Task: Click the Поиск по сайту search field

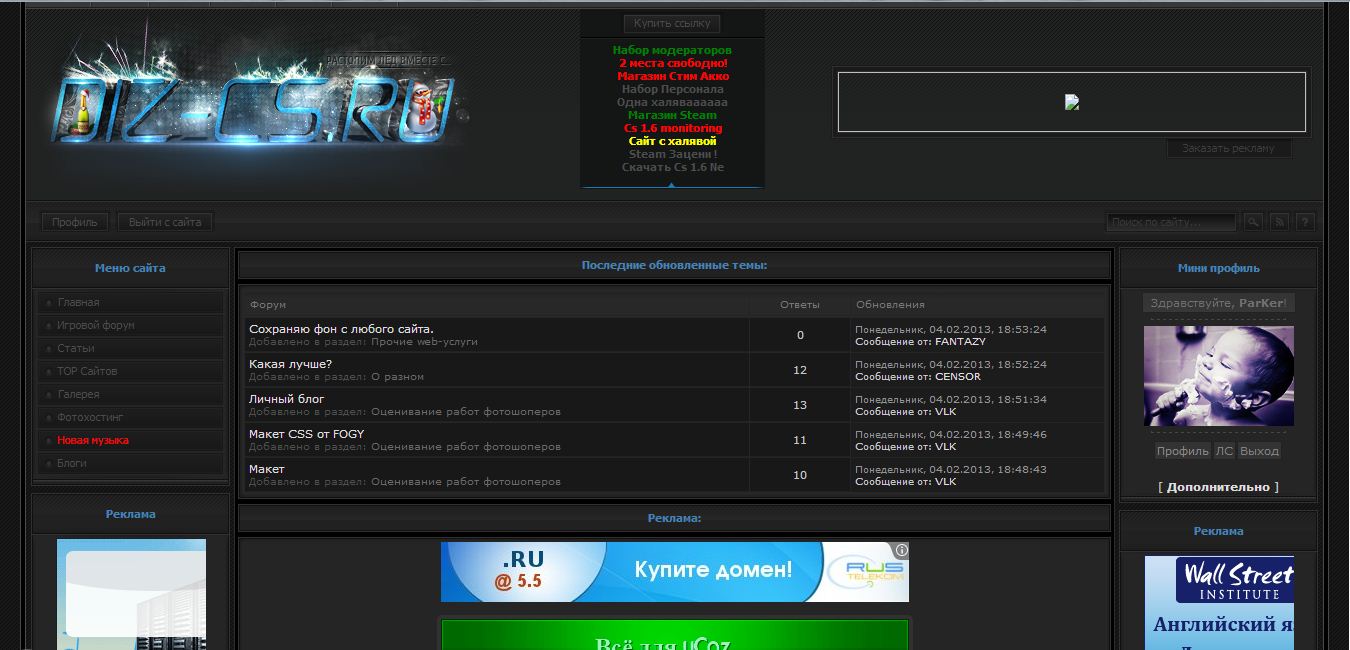Action: [x=1171, y=222]
